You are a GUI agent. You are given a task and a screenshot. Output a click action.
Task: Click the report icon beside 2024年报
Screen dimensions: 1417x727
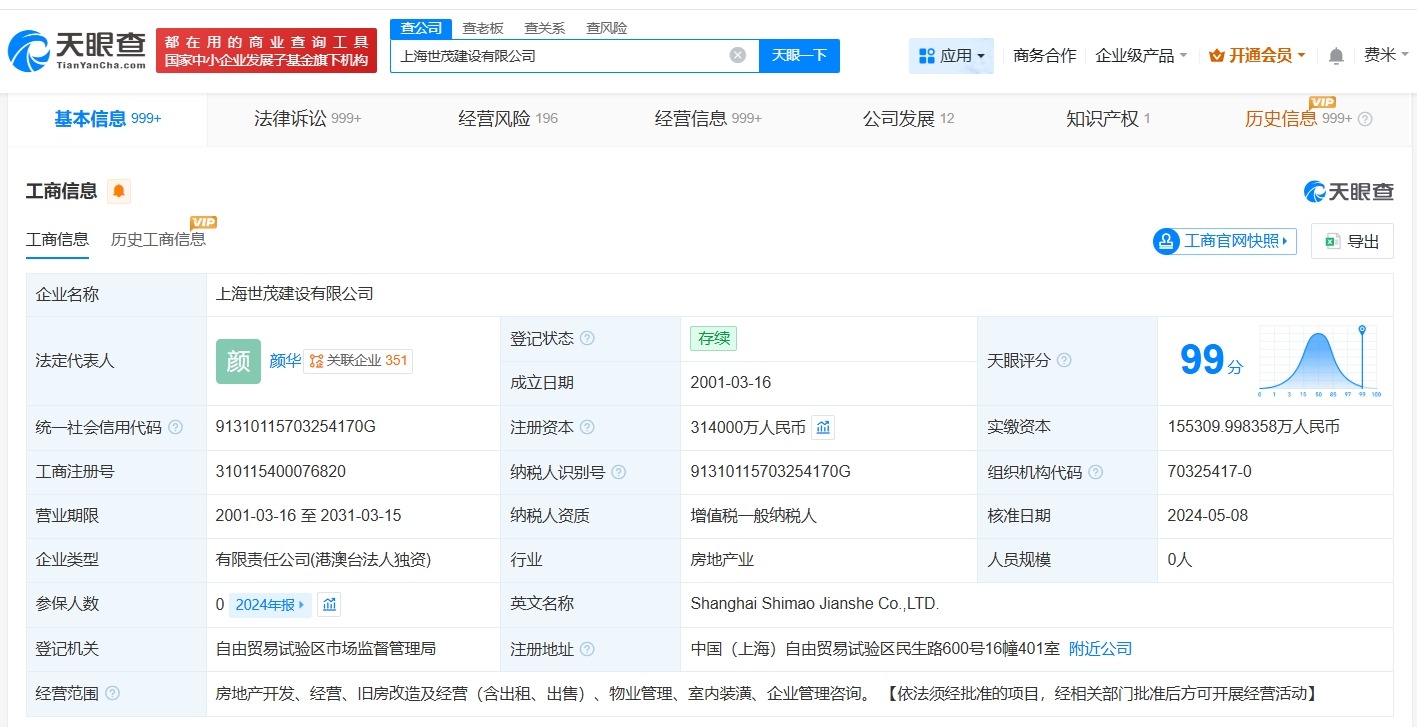click(328, 604)
